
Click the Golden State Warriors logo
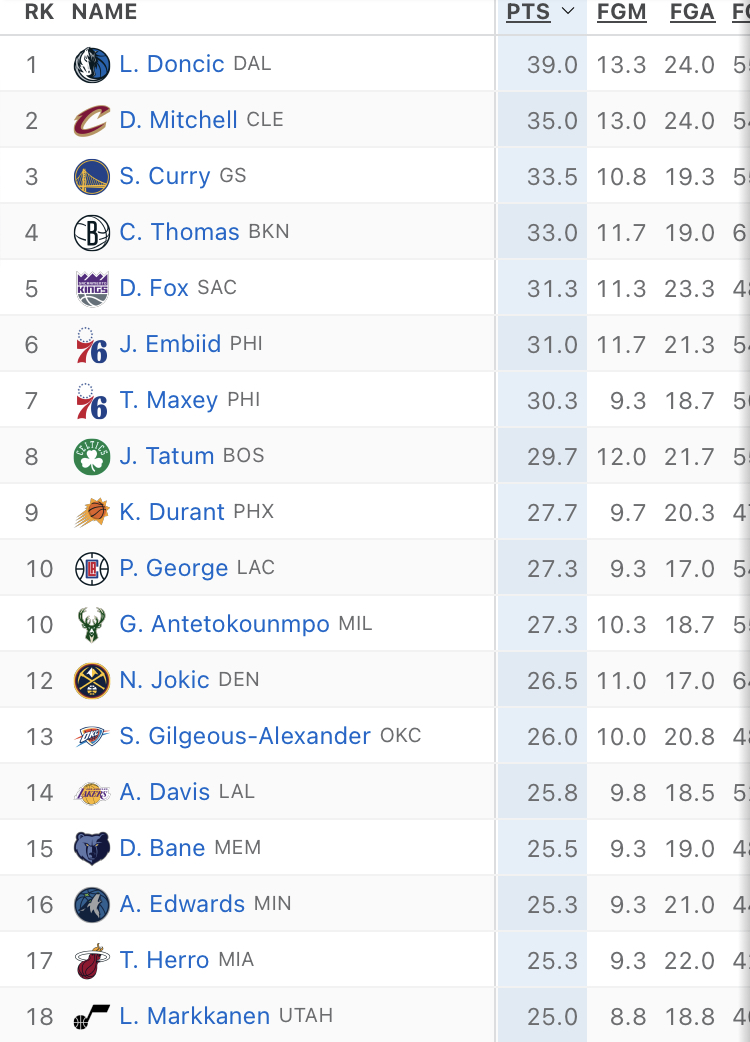click(92, 177)
